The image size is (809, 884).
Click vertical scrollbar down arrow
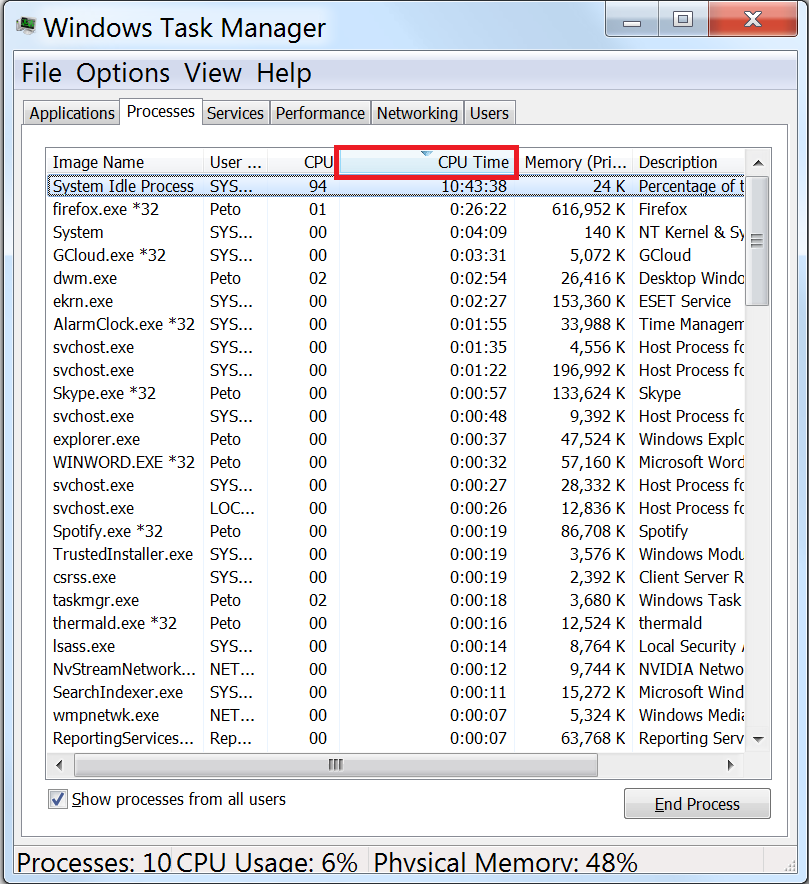pyautogui.click(x=758, y=739)
